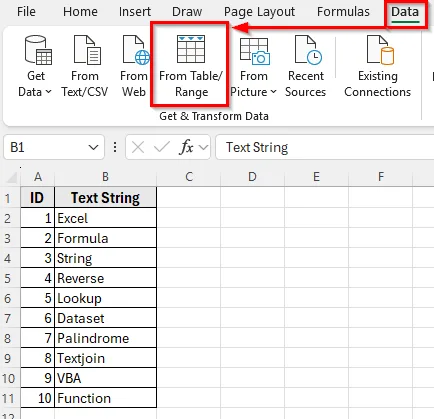Select the cell containing Reverse
This screenshot has width=434, height=419.
[105, 278]
